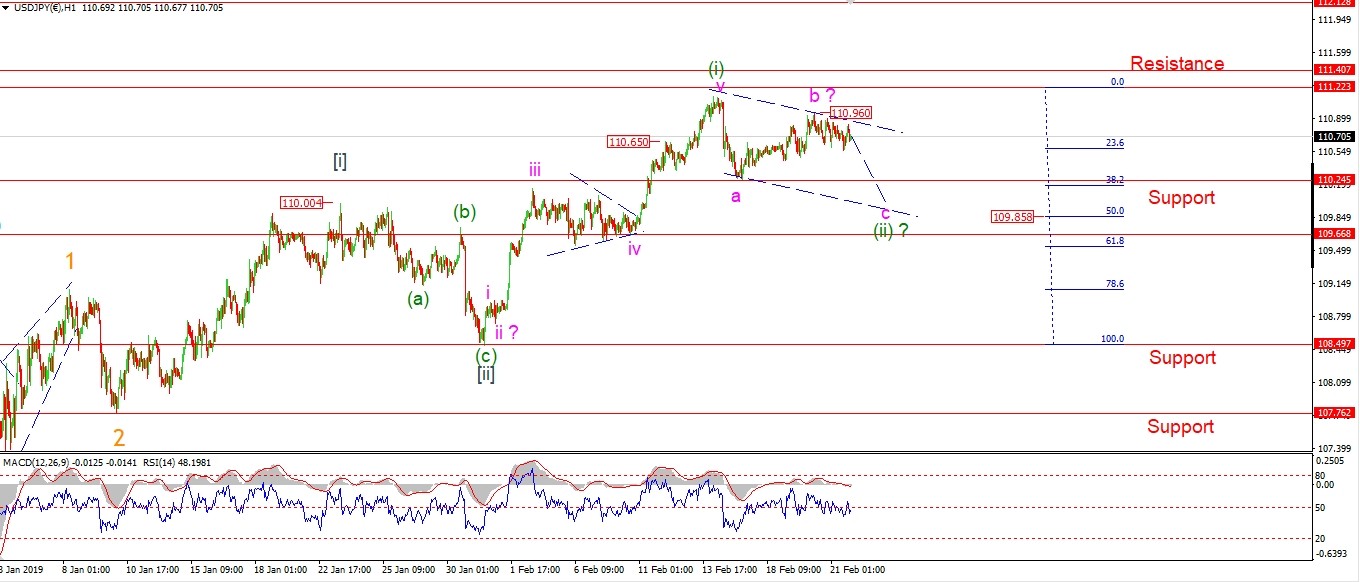
Task: Select the pink wave iii label
Action: 537,170
